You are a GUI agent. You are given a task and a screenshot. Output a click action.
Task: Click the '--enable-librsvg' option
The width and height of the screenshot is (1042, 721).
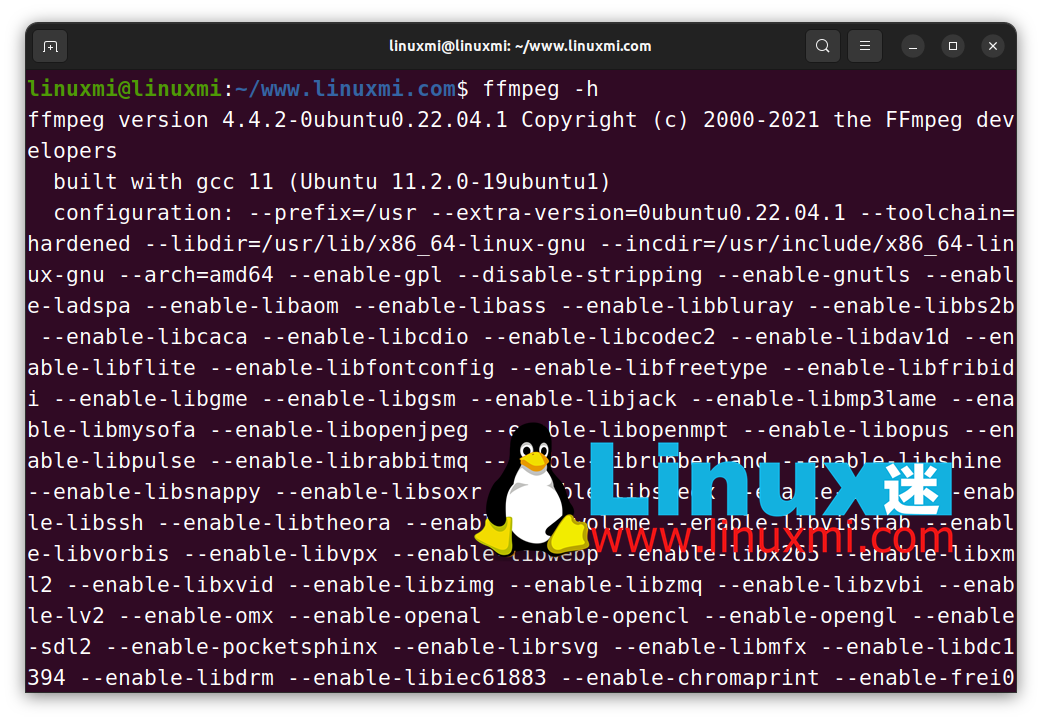point(495,647)
